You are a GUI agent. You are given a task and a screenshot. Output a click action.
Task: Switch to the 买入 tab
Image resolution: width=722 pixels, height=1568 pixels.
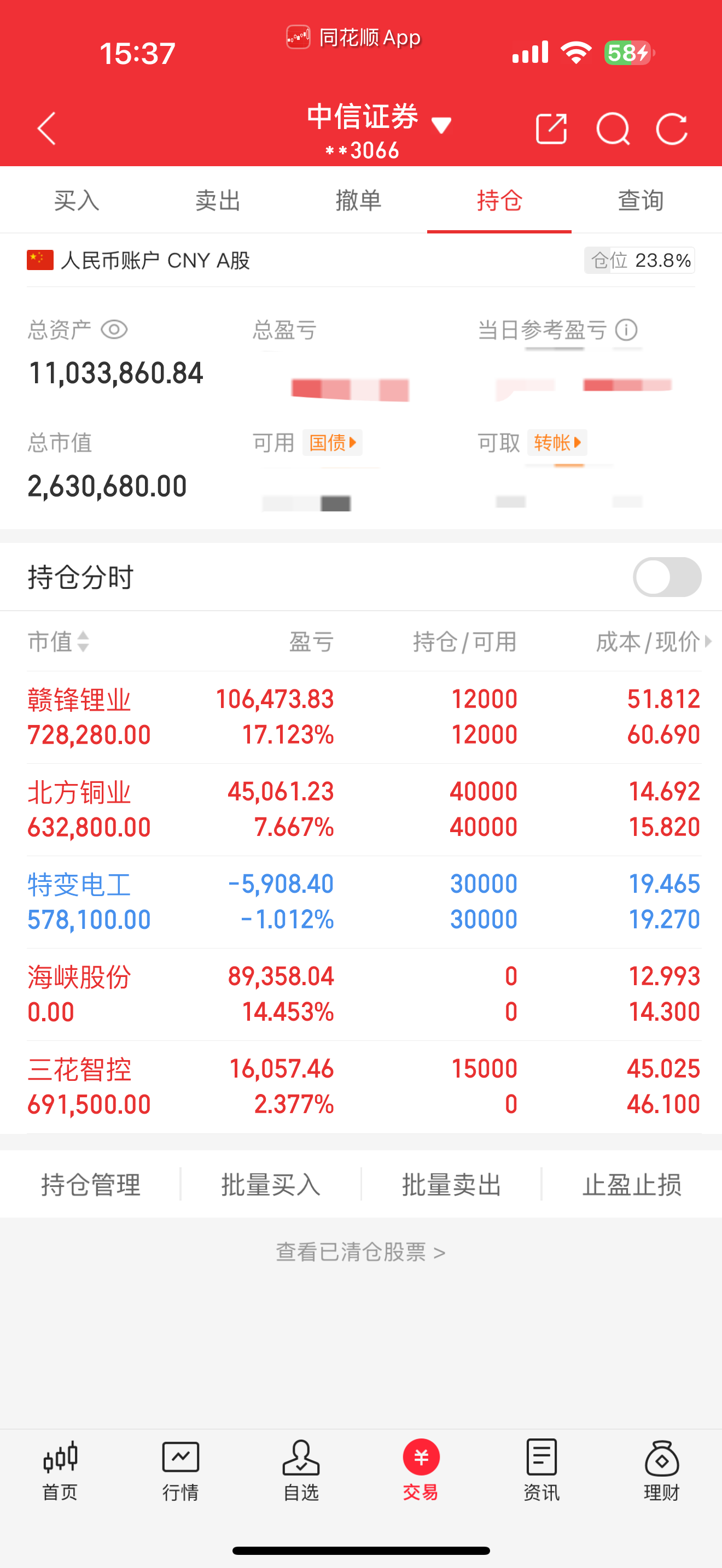click(x=76, y=200)
